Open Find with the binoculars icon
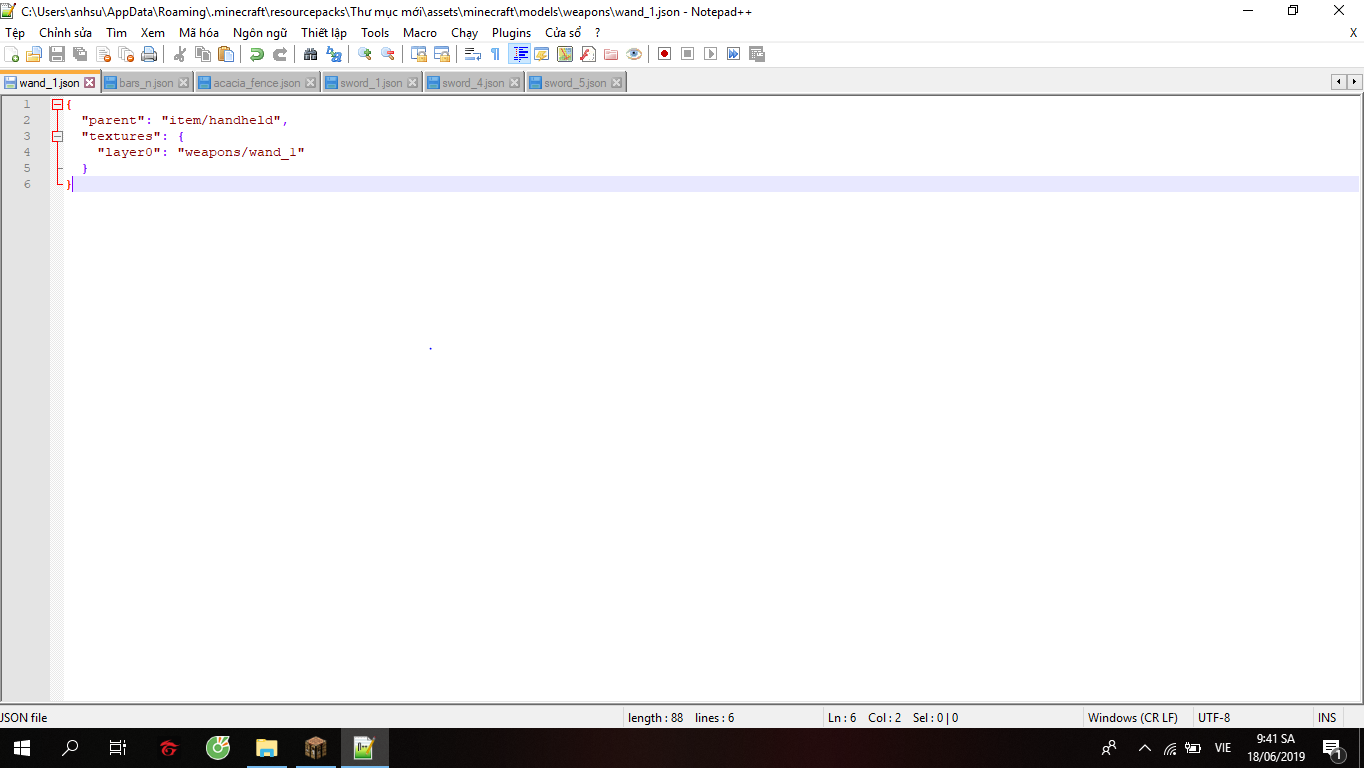This screenshot has height=768, width=1364. [x=310, y=54]
